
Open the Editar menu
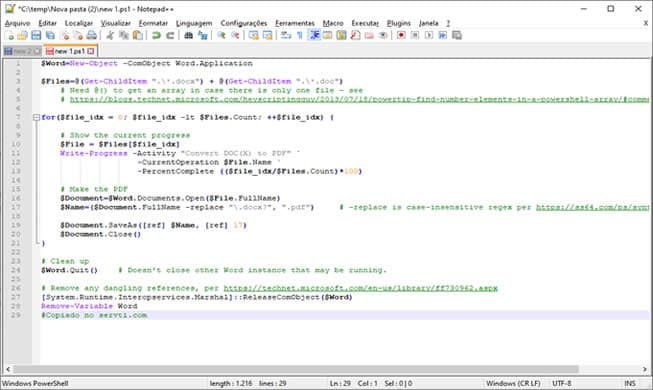47,23
